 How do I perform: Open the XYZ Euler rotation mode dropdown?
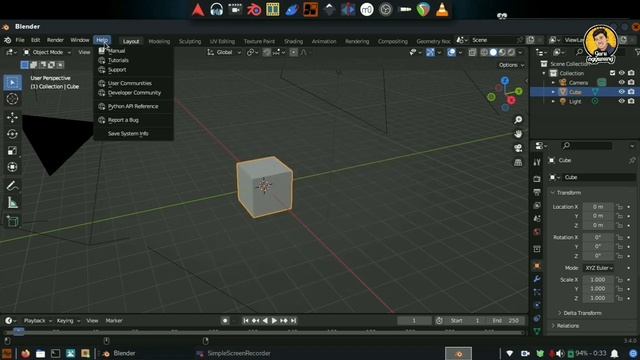(599, 268)
